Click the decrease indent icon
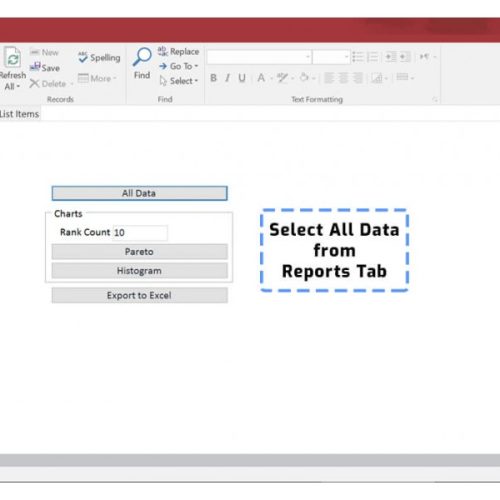The width and height of the screenshot is (500, 500). tap(391, 57)
